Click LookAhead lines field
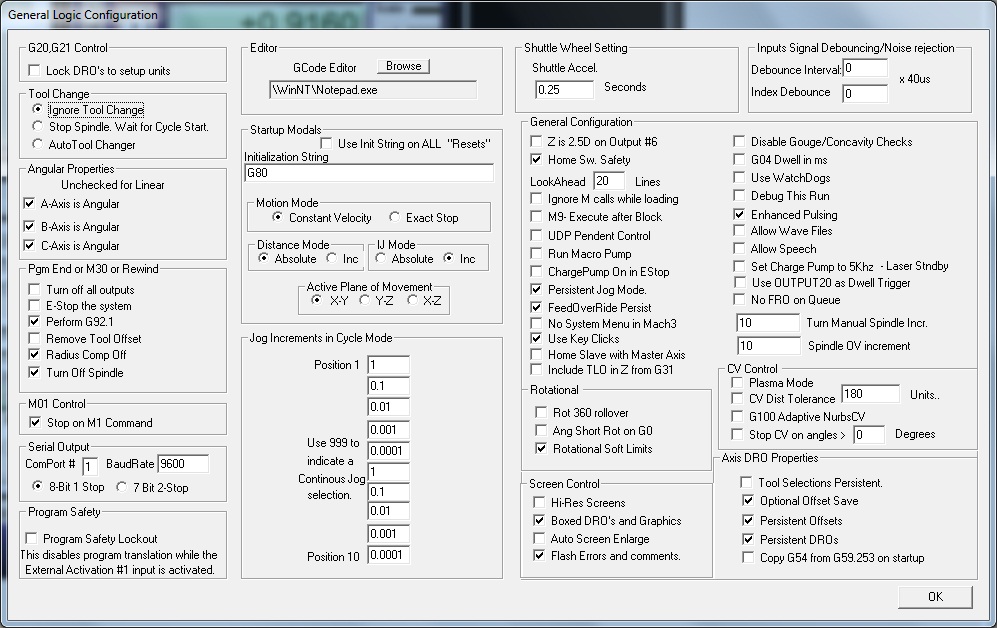997x628 pixels. click(x=609, y=181)
